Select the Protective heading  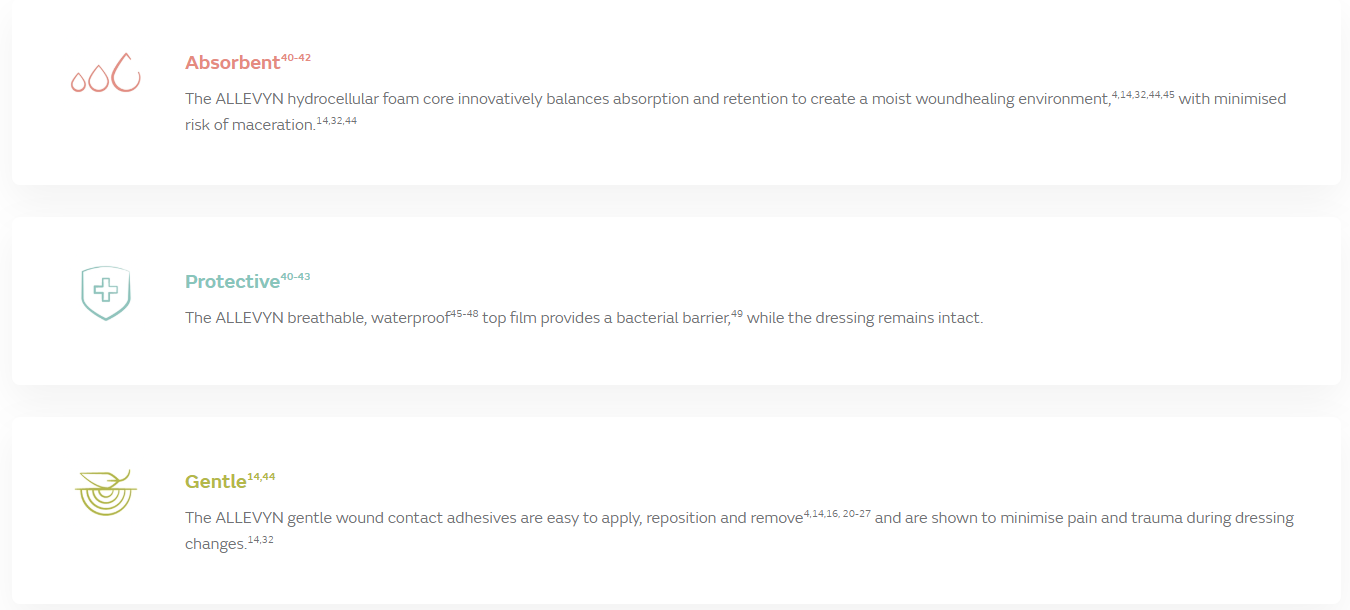[x=232, y=282]
